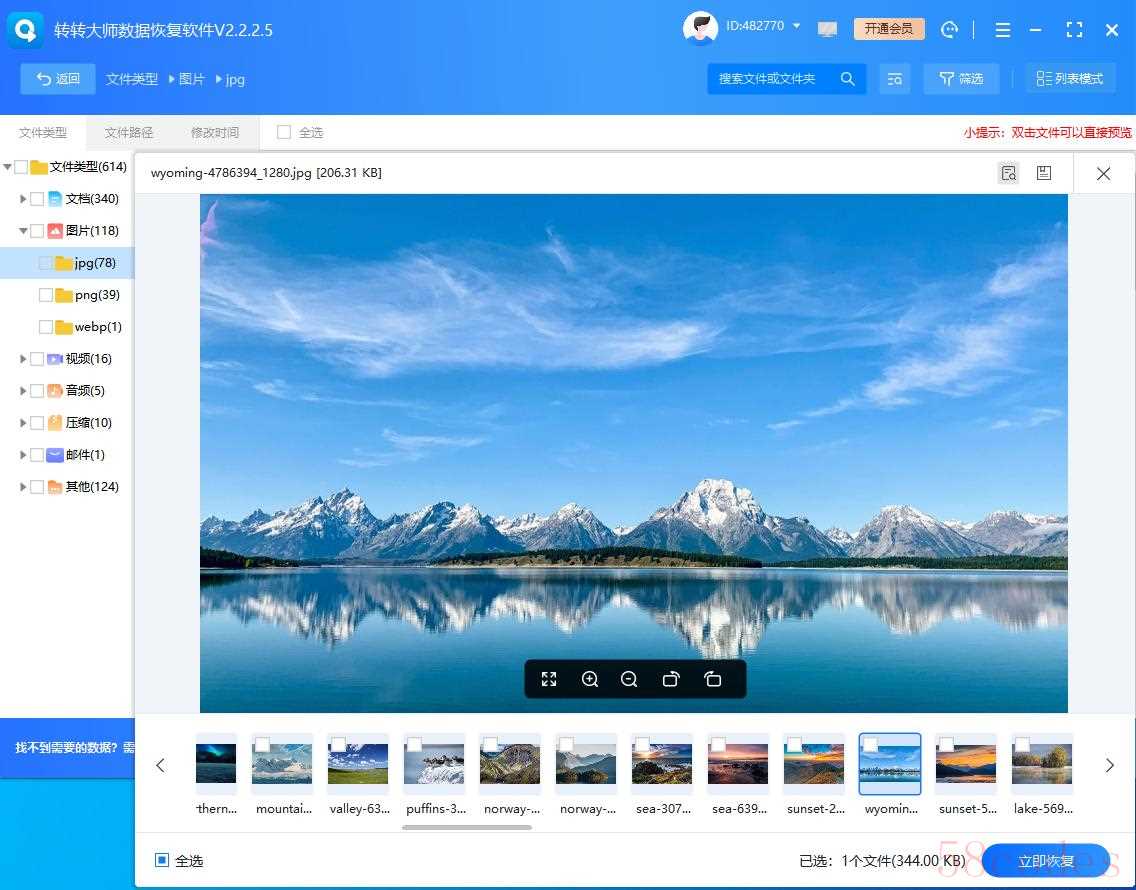Switch to the 文件路径 tab
This screenshot has height=890, width=1136.
click(129, 132)
